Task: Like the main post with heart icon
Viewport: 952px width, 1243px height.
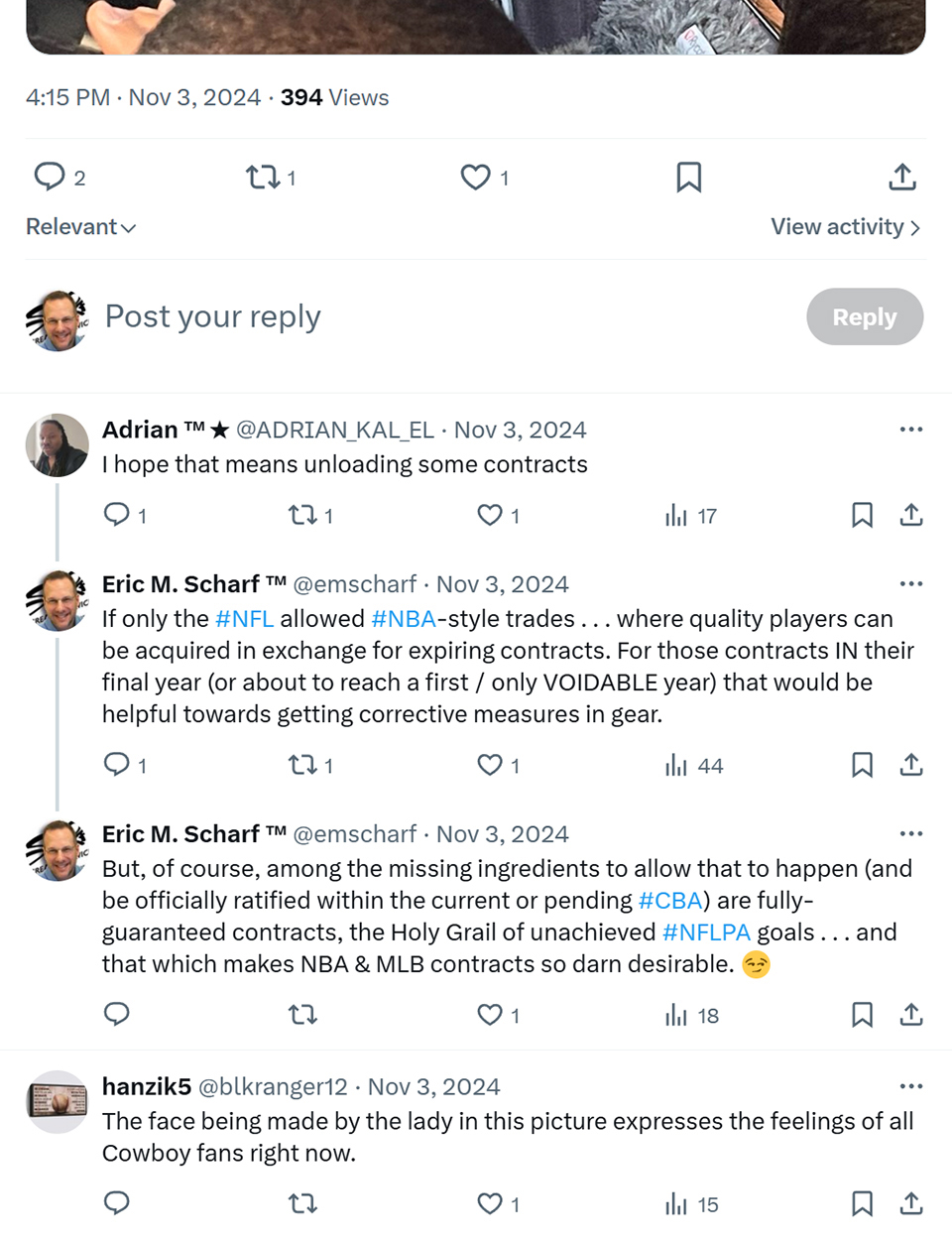Action: click(x=485, y=178)
